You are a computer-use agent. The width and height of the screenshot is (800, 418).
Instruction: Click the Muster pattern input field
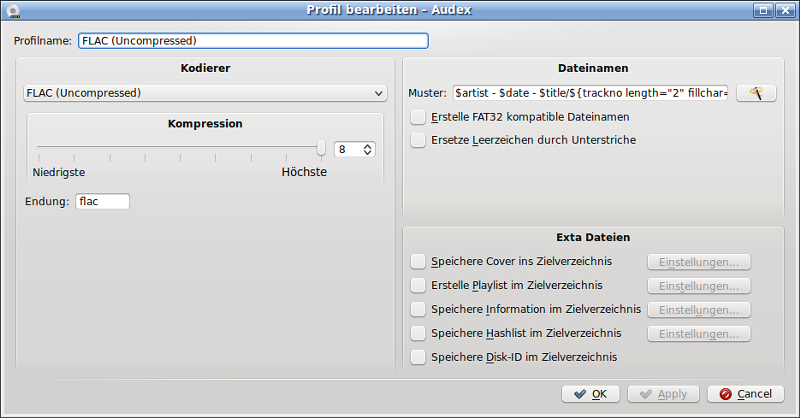pos(590,93)
